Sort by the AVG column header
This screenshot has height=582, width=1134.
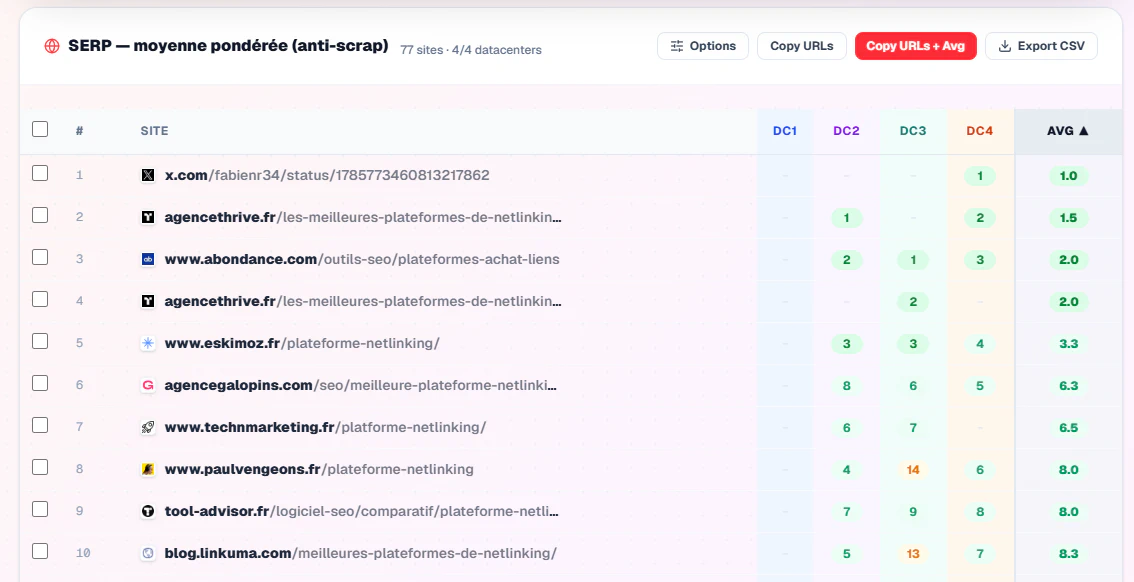pyautogui.click(x=1067, y=131)
